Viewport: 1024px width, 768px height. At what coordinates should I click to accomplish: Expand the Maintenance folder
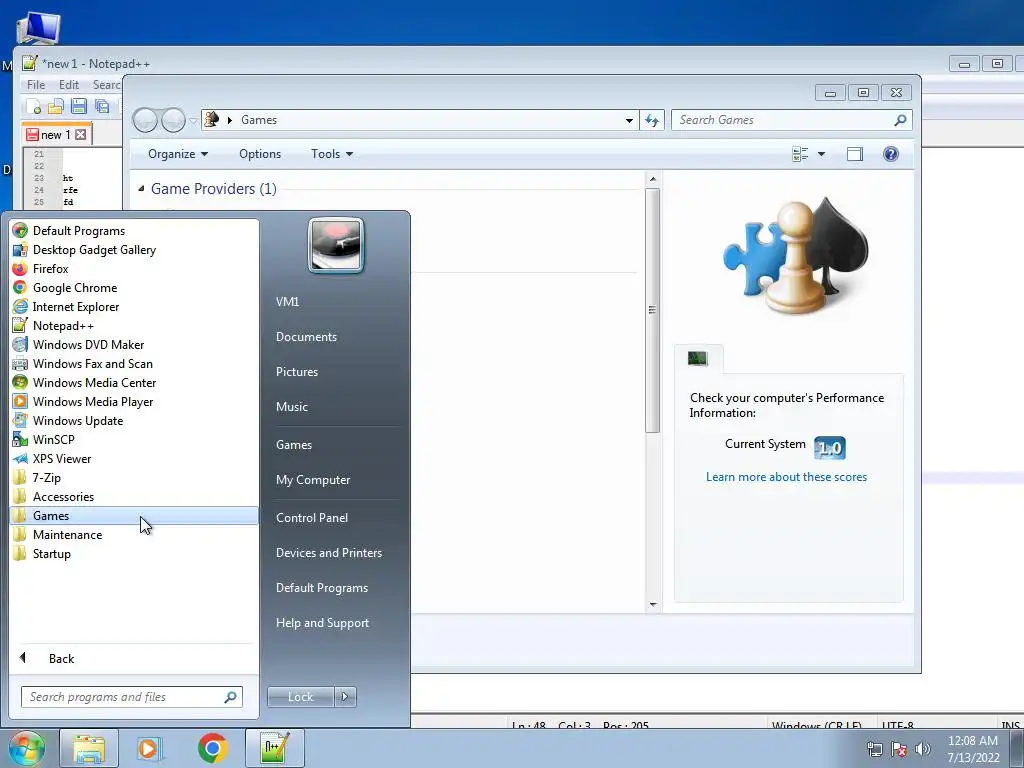(x=134, y=534)
